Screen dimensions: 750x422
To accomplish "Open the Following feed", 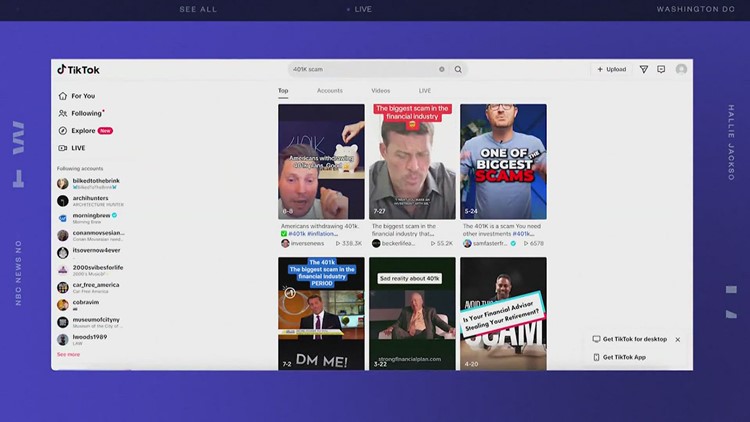I will pyautogui.click(x=81, y=113).
